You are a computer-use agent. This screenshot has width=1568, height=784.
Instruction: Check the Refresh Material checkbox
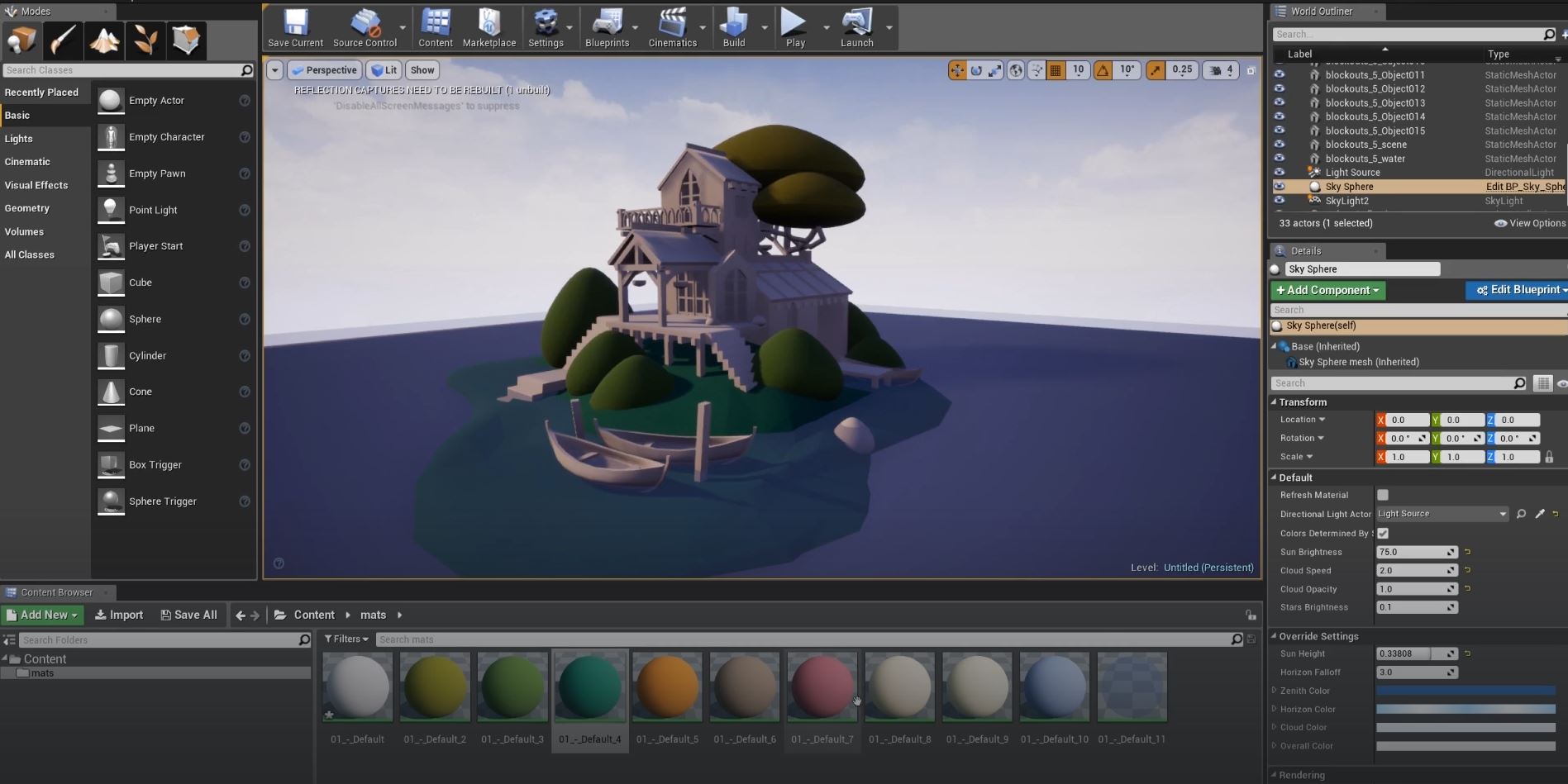pos(1383,495)
